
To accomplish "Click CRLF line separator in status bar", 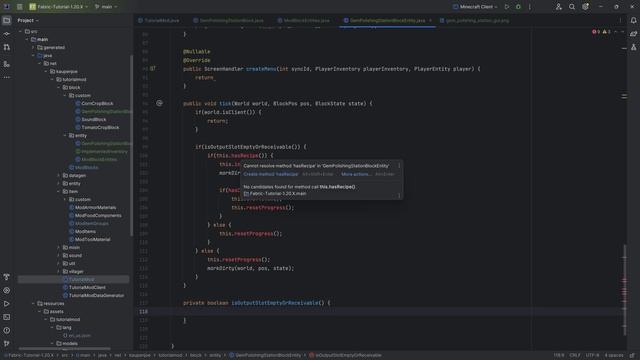I will (x=575, y=356).
